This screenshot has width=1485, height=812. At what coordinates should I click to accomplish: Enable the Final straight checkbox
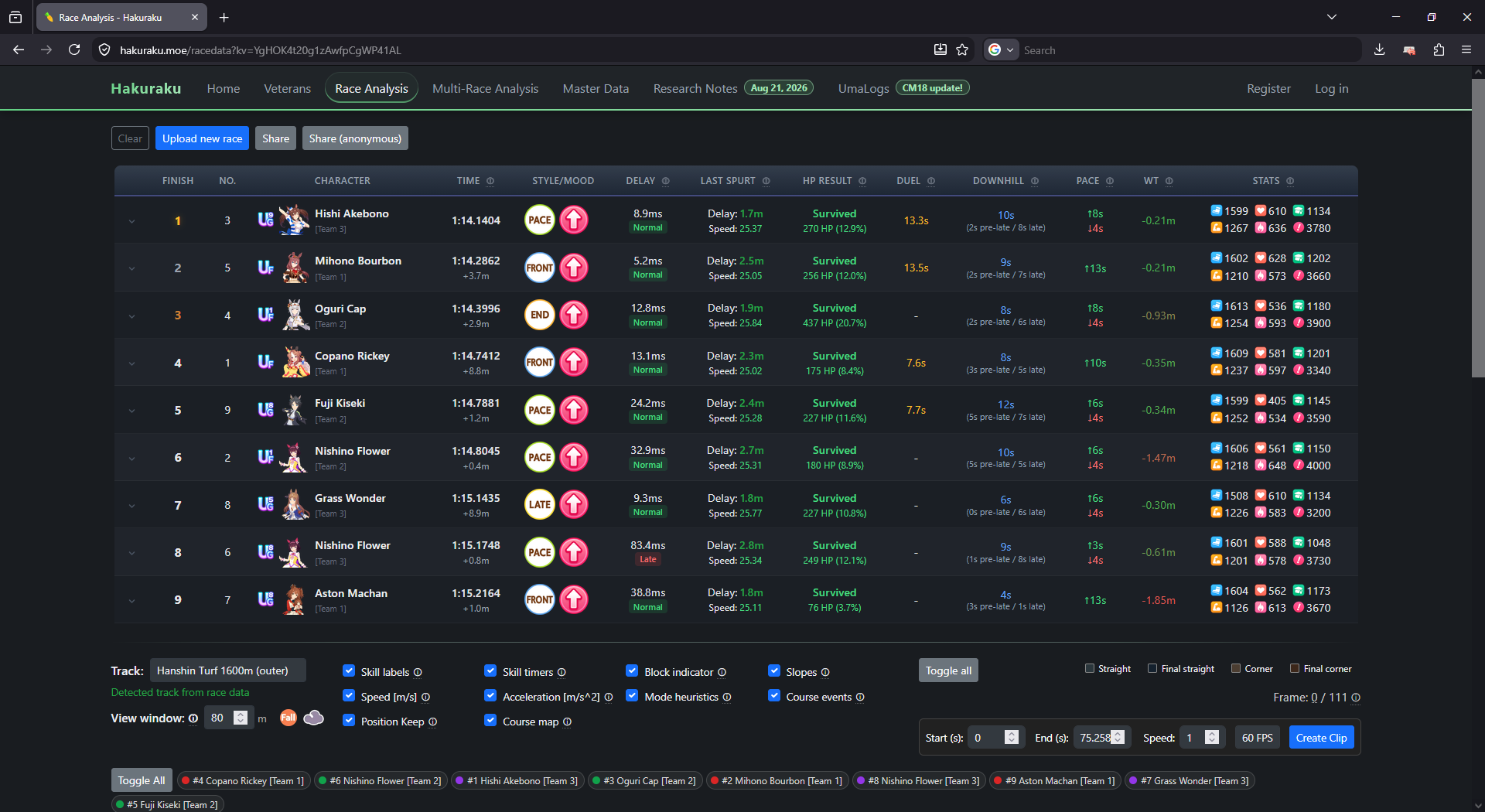coord(1152,668)
